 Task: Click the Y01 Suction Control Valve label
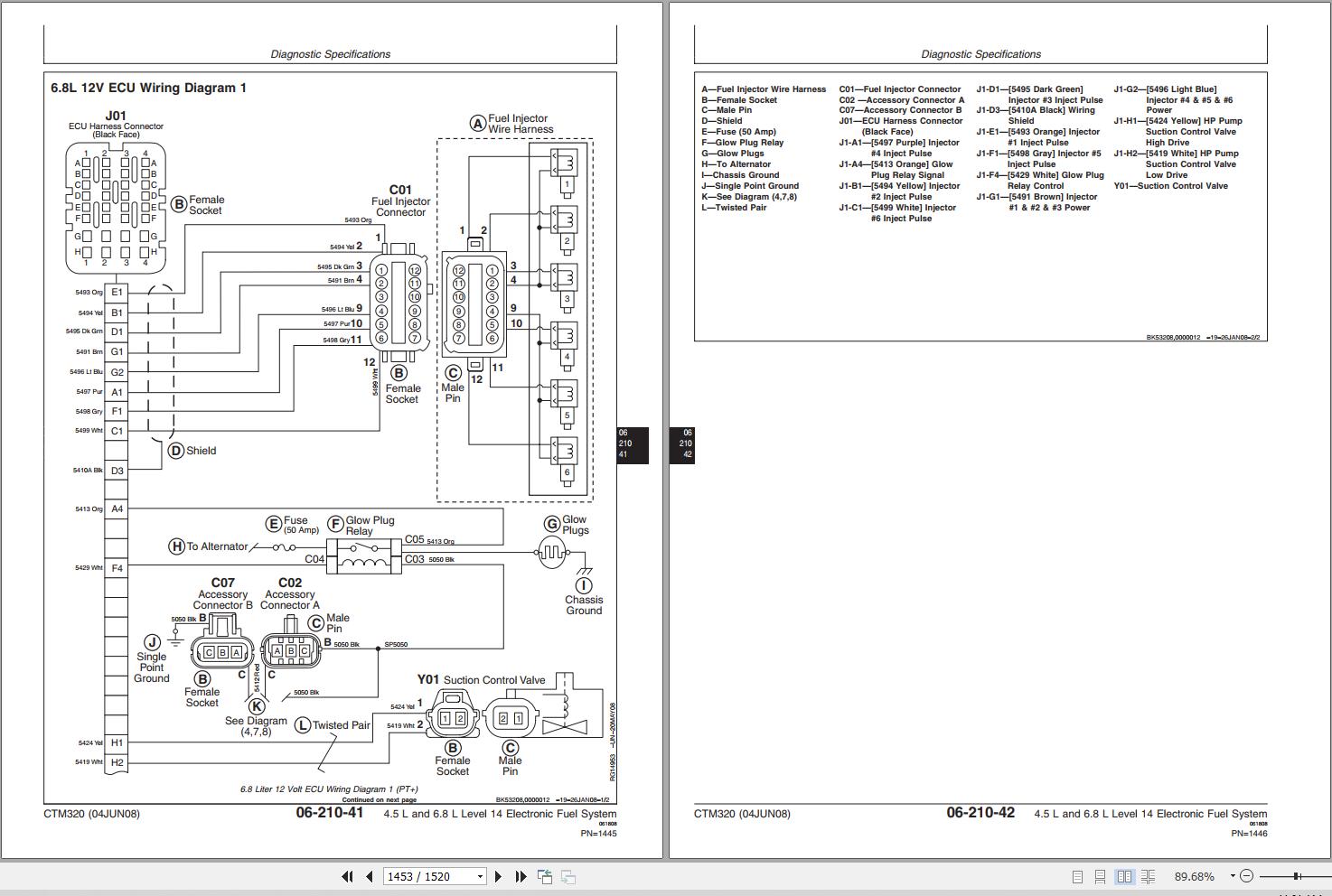click(x=481, y=679)
